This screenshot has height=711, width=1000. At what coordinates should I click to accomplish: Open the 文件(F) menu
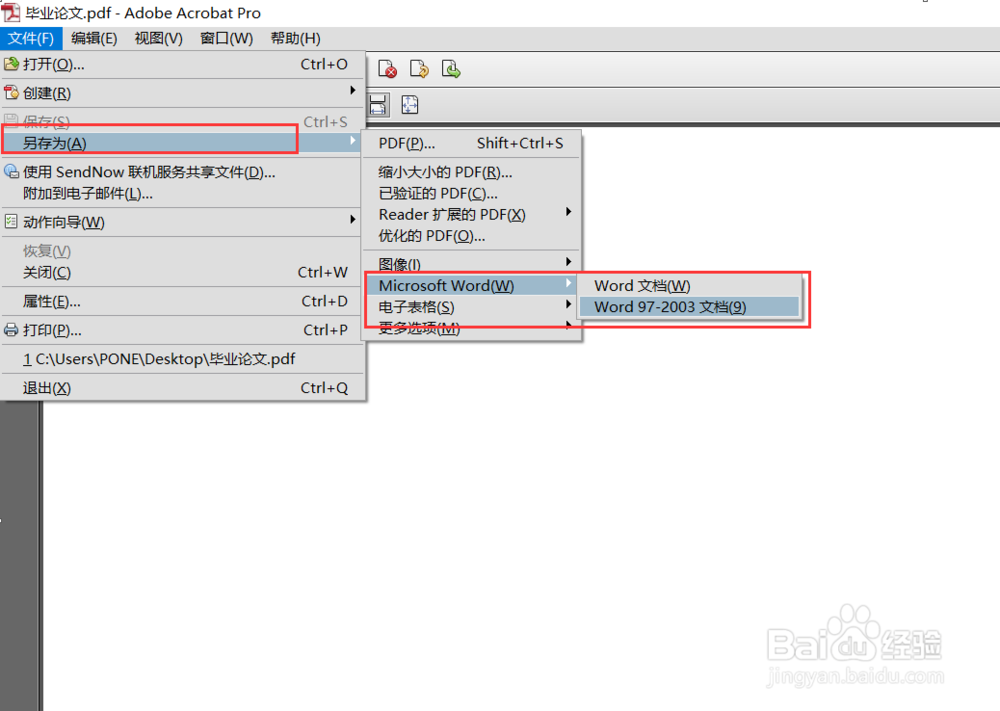click(x=31, y=38)
